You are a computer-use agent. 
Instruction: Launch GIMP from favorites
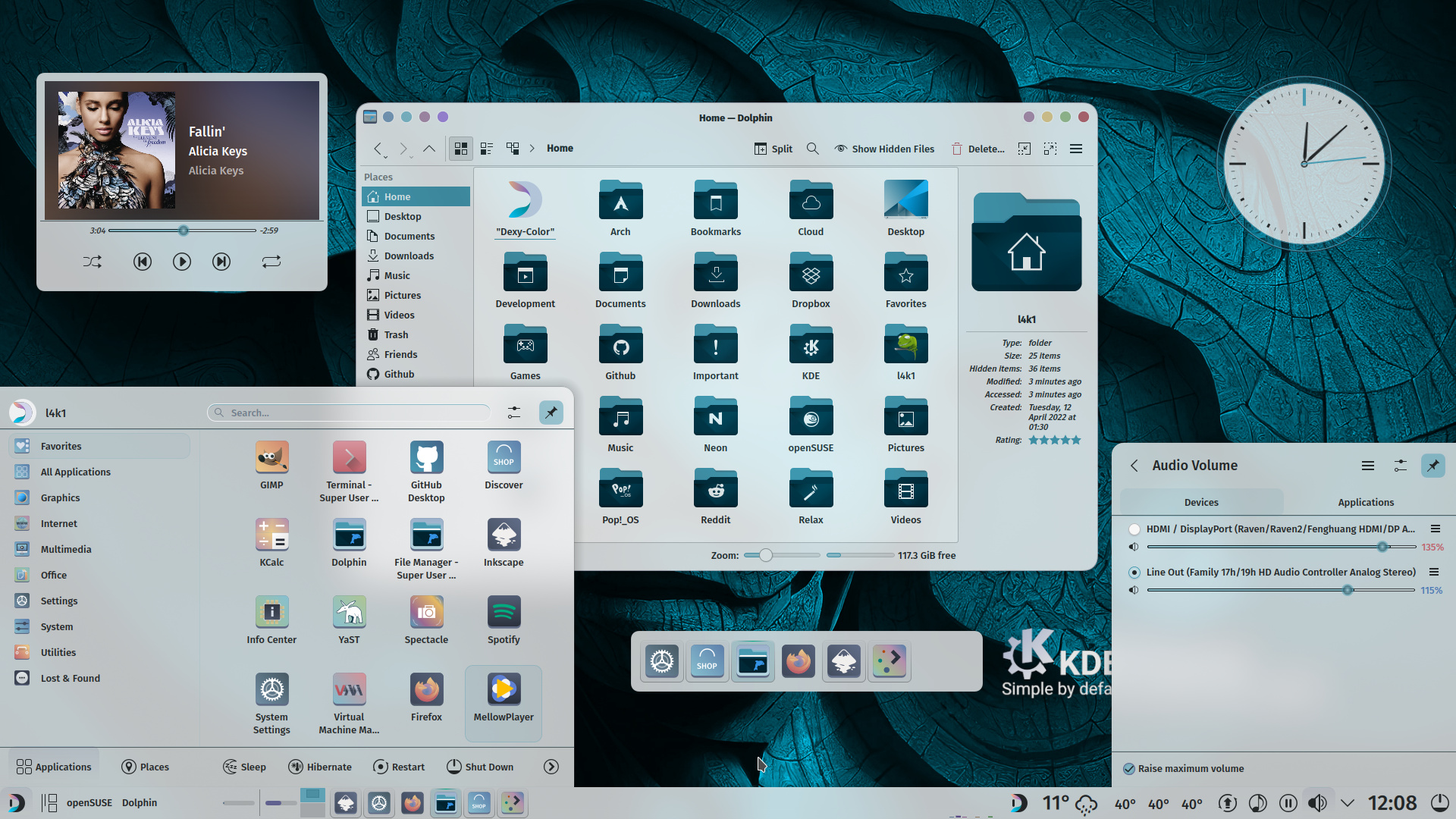271,465
